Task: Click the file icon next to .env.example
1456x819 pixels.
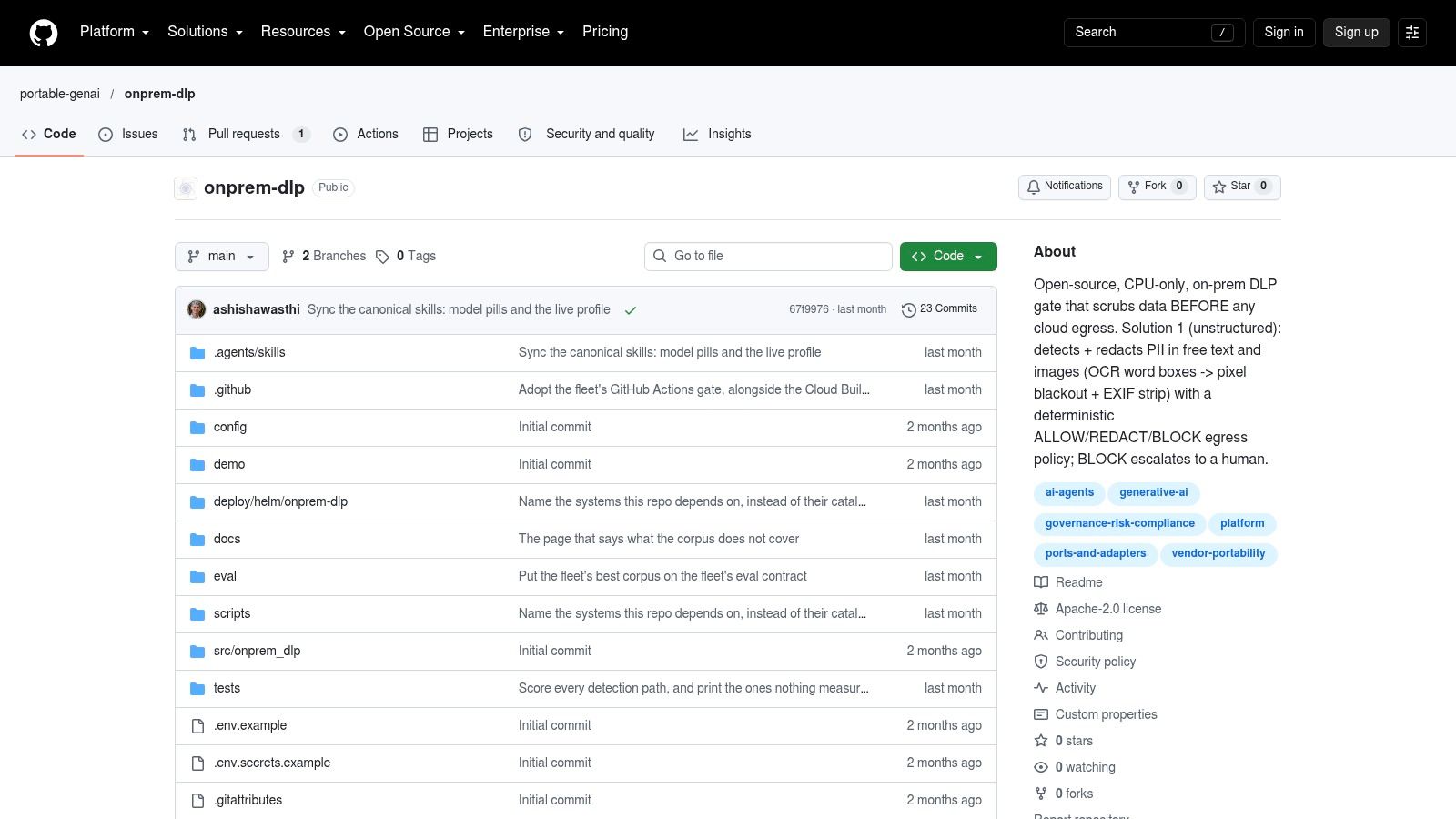Action: click(x=197, y=726)
